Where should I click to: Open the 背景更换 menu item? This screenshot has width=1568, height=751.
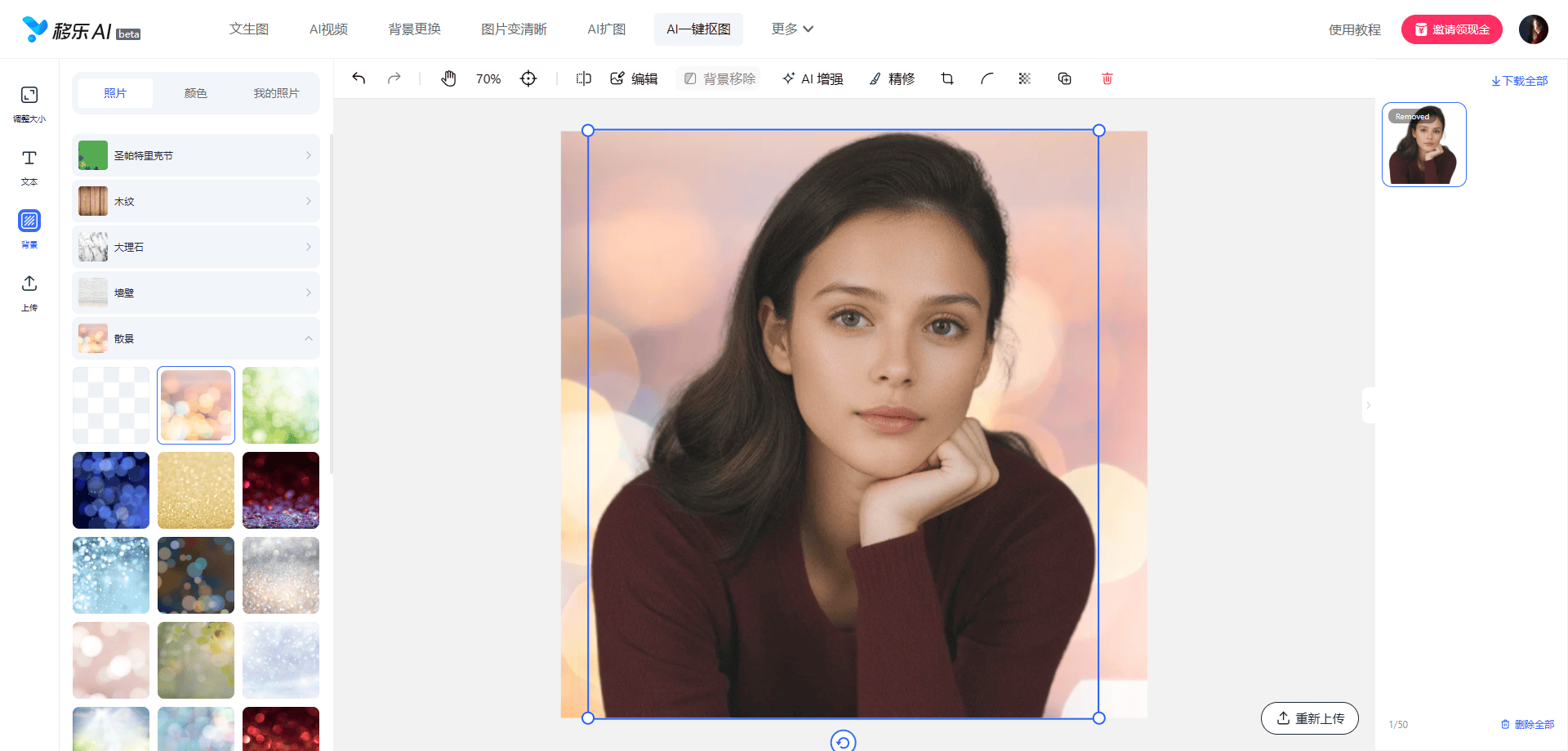coord(414,29)
